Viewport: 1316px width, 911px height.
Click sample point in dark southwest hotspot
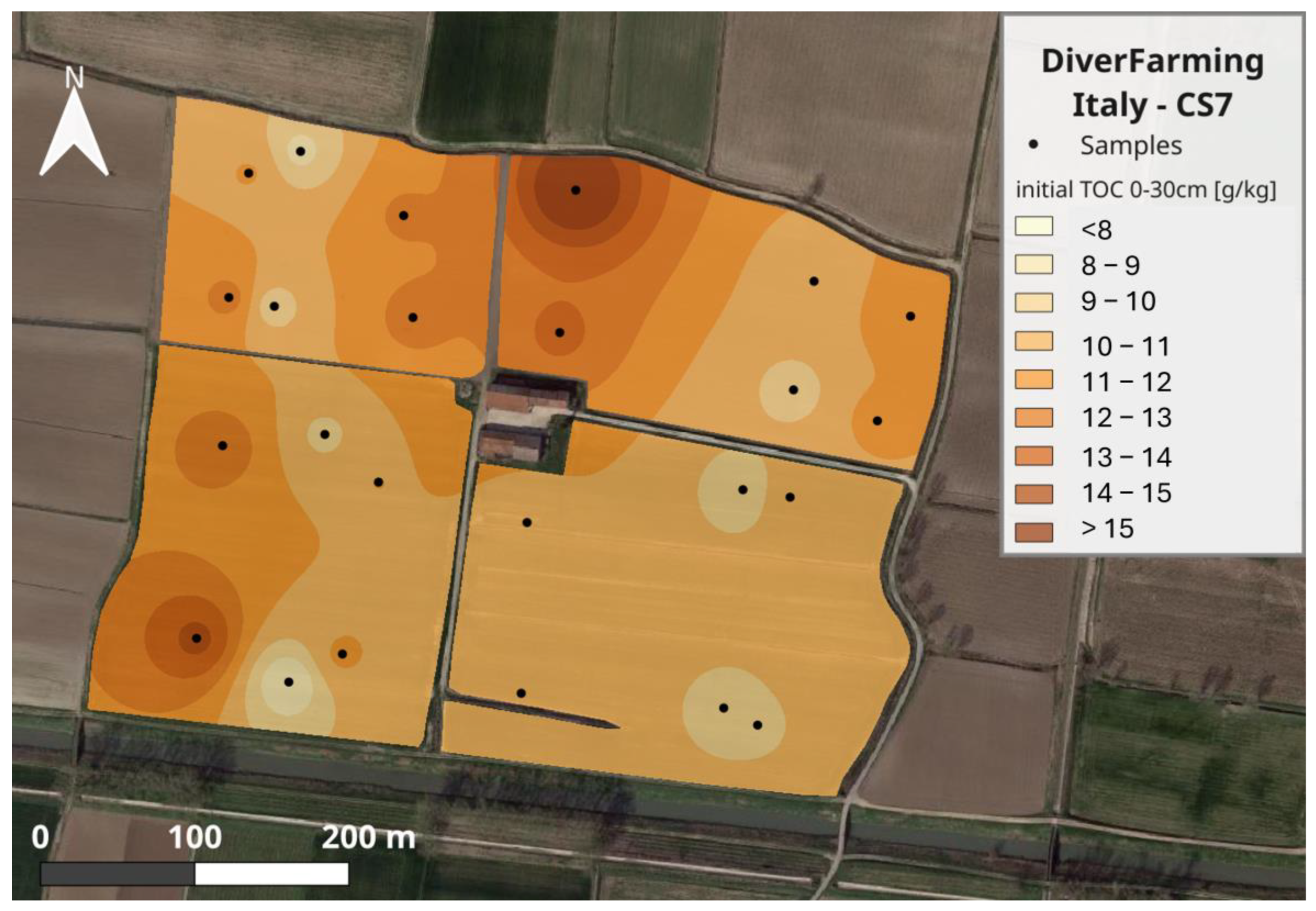pyautogui.click(x=196, y=638)
